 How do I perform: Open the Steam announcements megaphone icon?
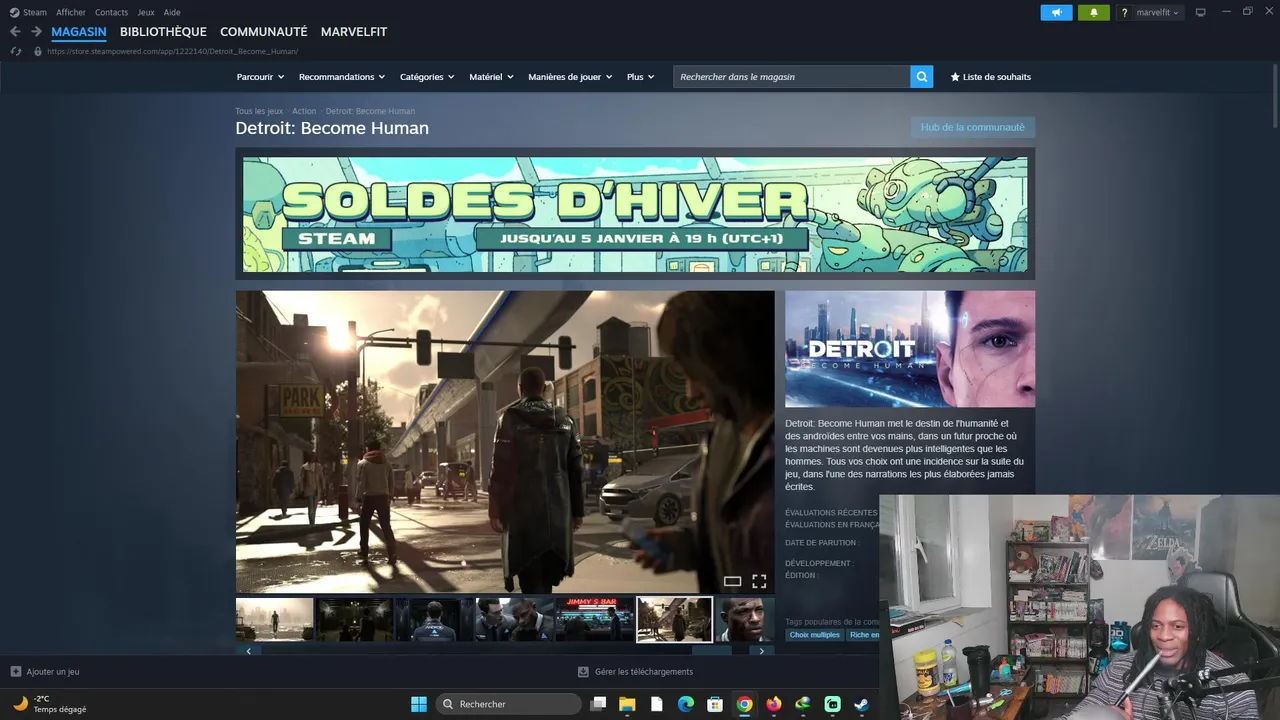point(1056,13)
